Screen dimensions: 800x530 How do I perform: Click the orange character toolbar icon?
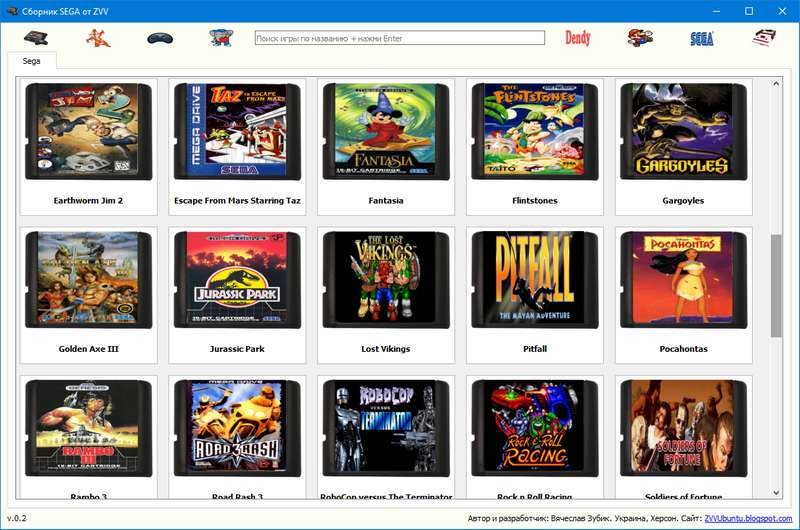[98, 38]
